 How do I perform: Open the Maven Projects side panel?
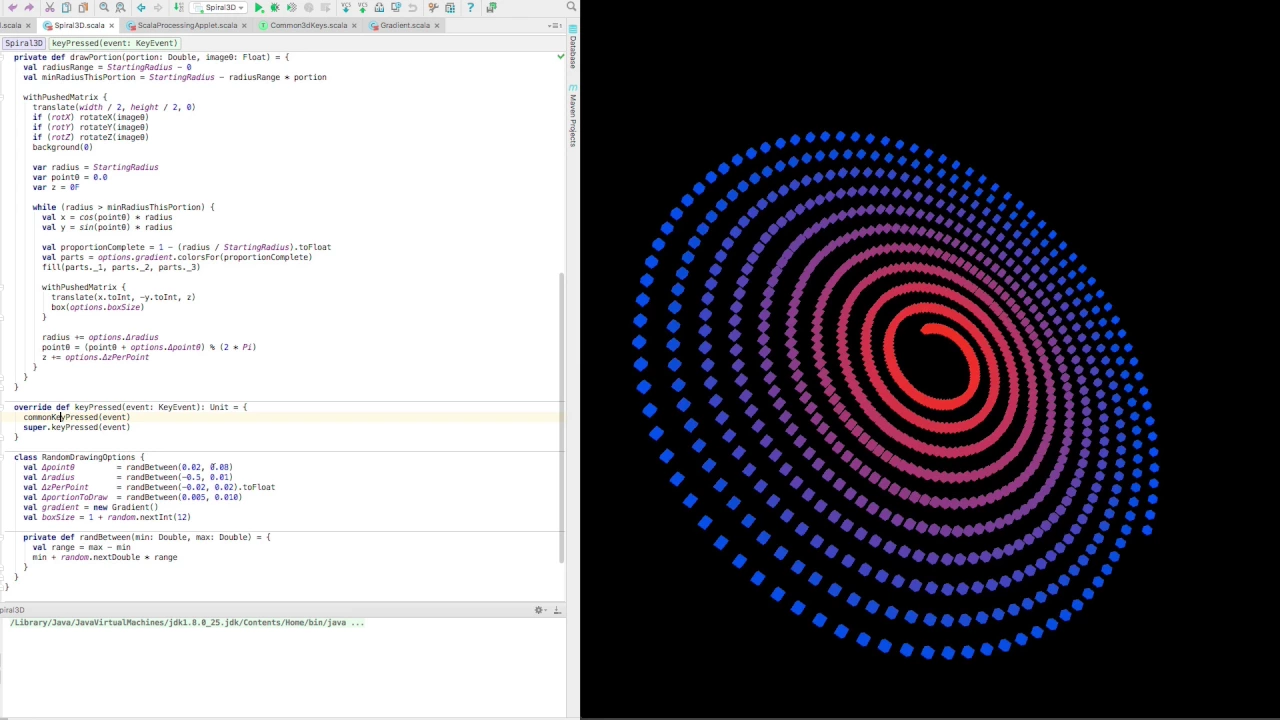[573, 117]
